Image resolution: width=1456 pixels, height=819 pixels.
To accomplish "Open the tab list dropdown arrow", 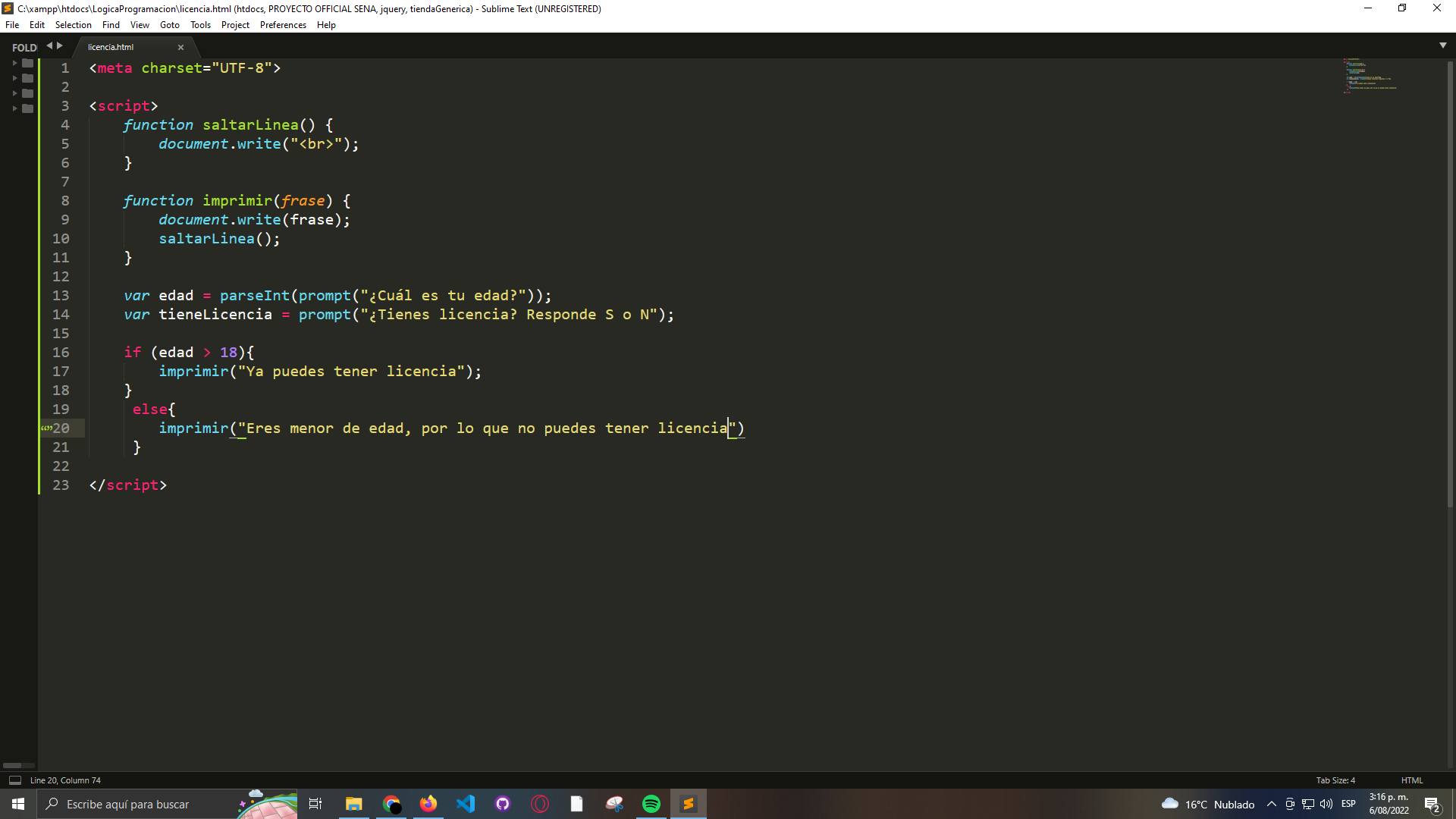I will click(x=1442, y=45).
